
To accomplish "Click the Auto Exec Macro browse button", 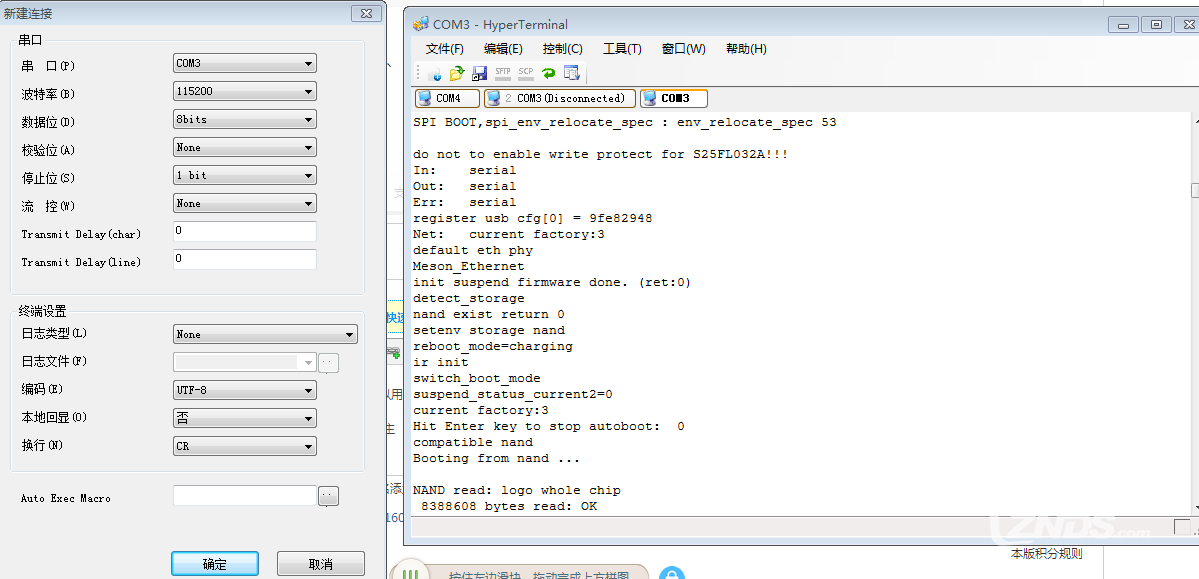I will (x=329, y=497).
